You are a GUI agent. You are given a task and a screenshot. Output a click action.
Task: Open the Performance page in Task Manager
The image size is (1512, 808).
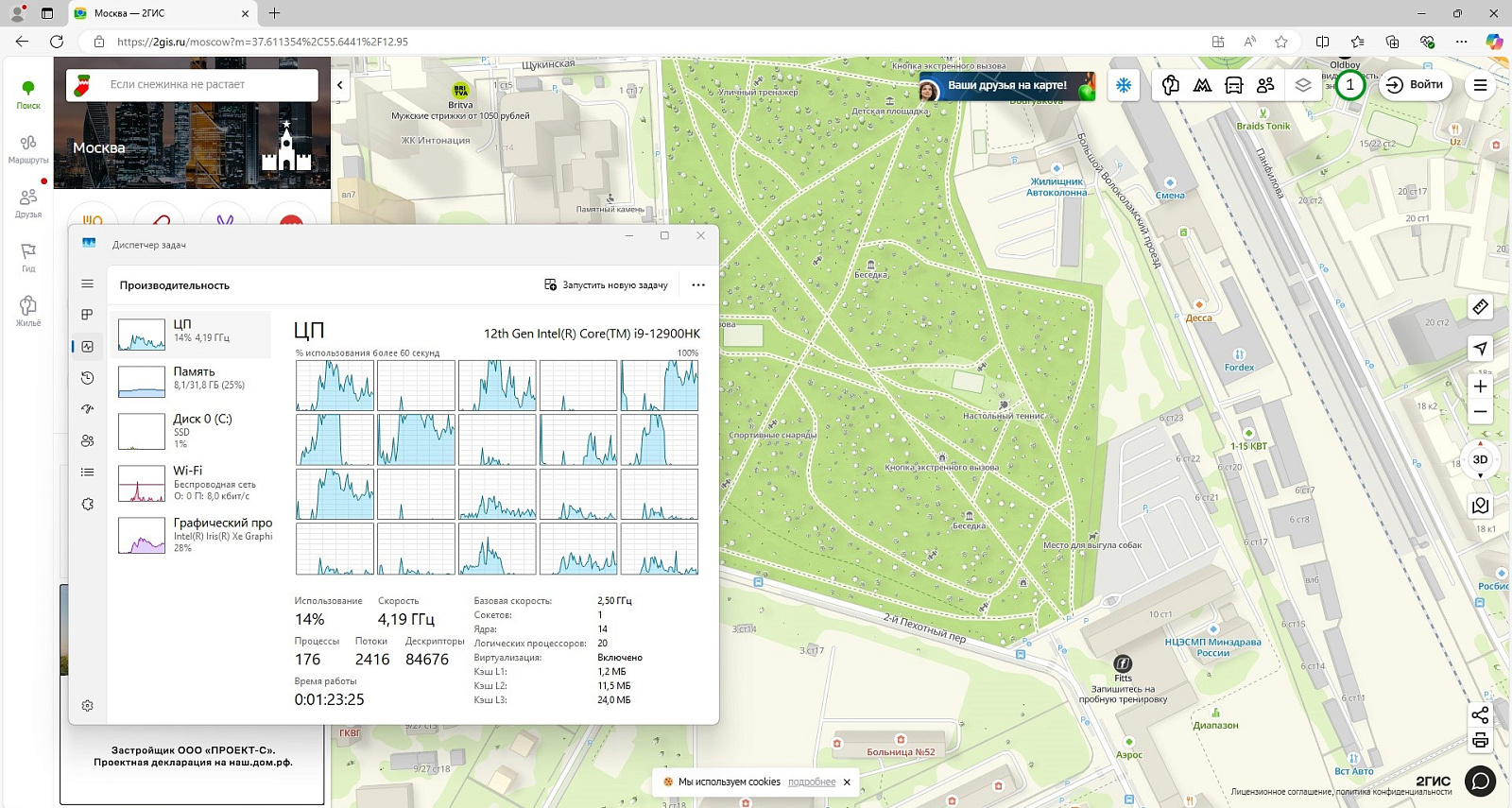tap(88, 347)
